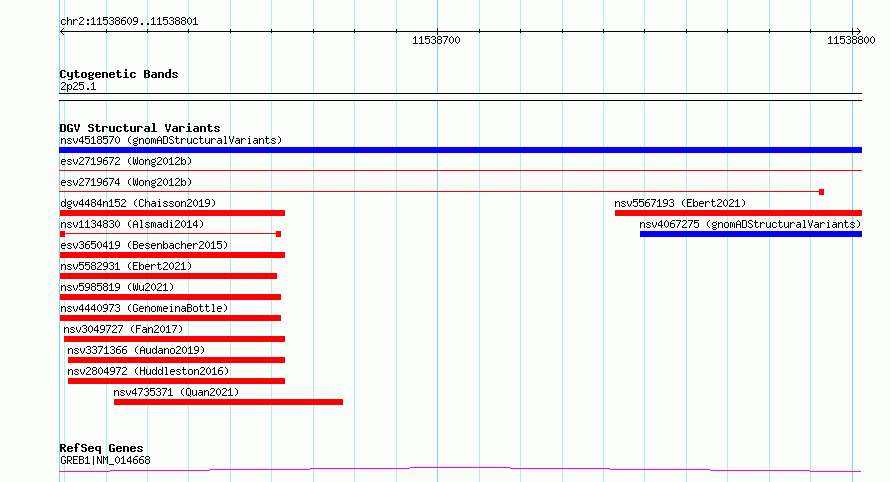This screenshot has height=482, width=890.
Task: Select nsv5582931 (Ebert2021) label
Action: click(x=126, y=266)
